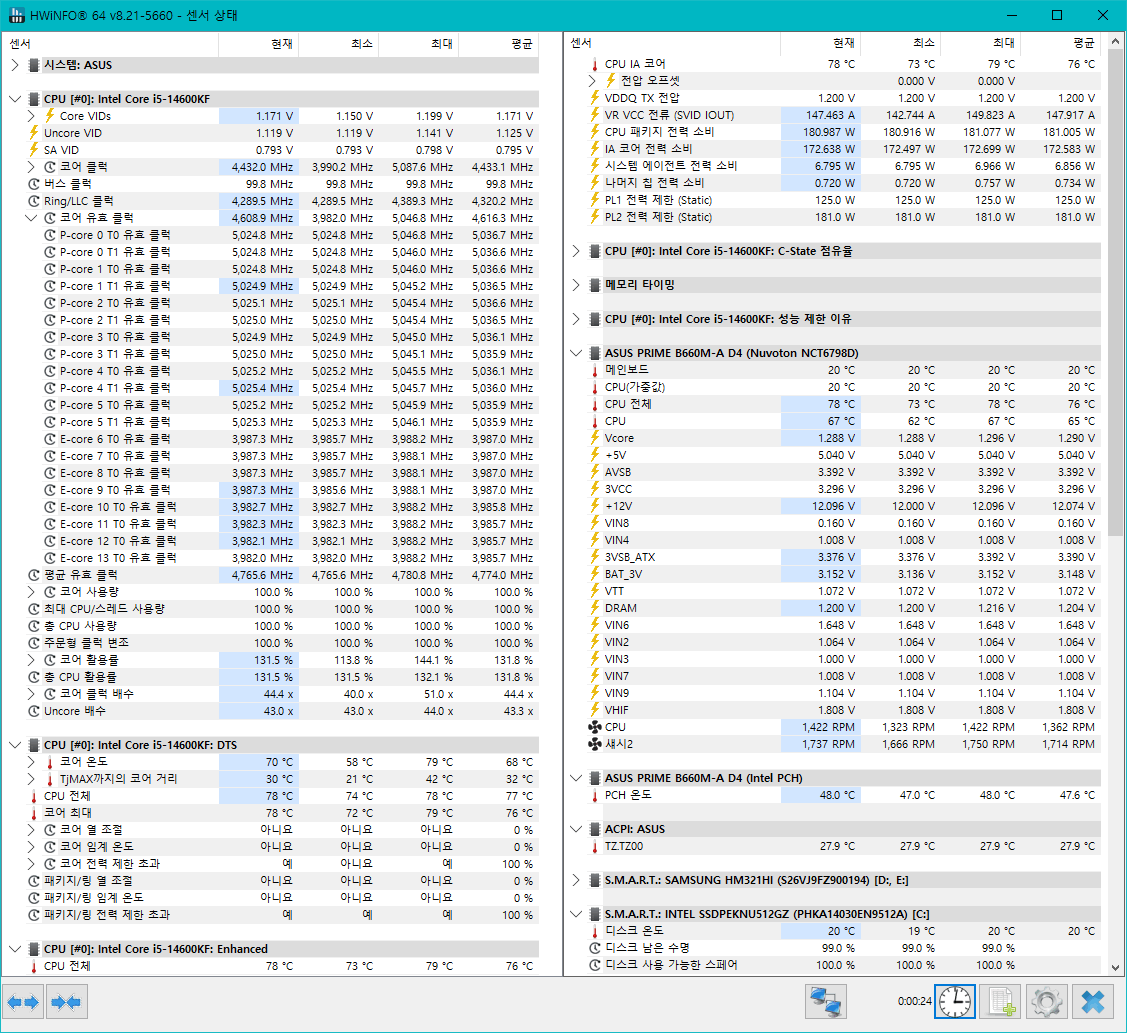Click the left pane 최소 column header
1127x1033 pixels.
coord(339,44)
